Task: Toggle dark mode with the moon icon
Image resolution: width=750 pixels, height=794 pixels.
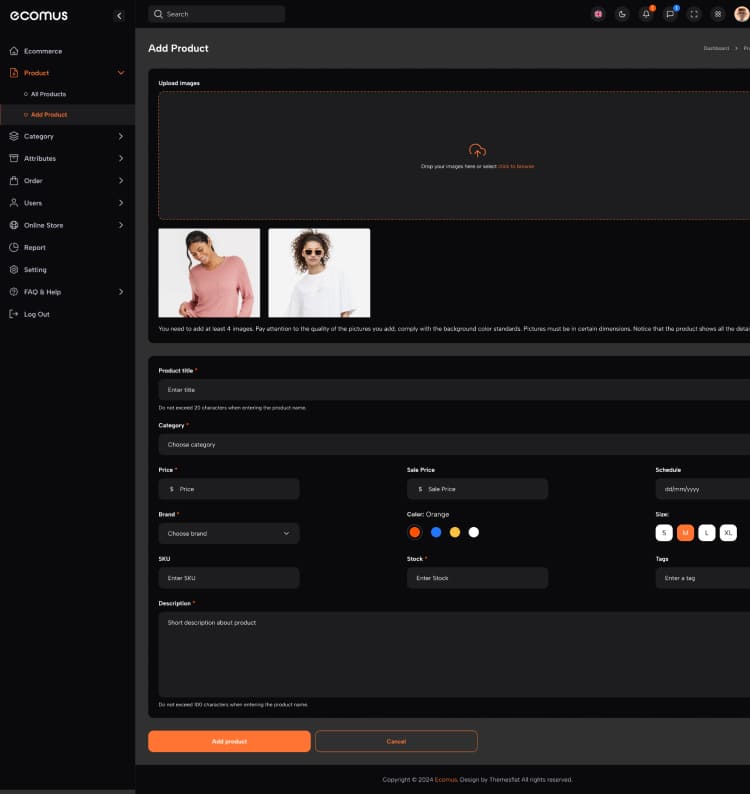Action: click(622, 14)
